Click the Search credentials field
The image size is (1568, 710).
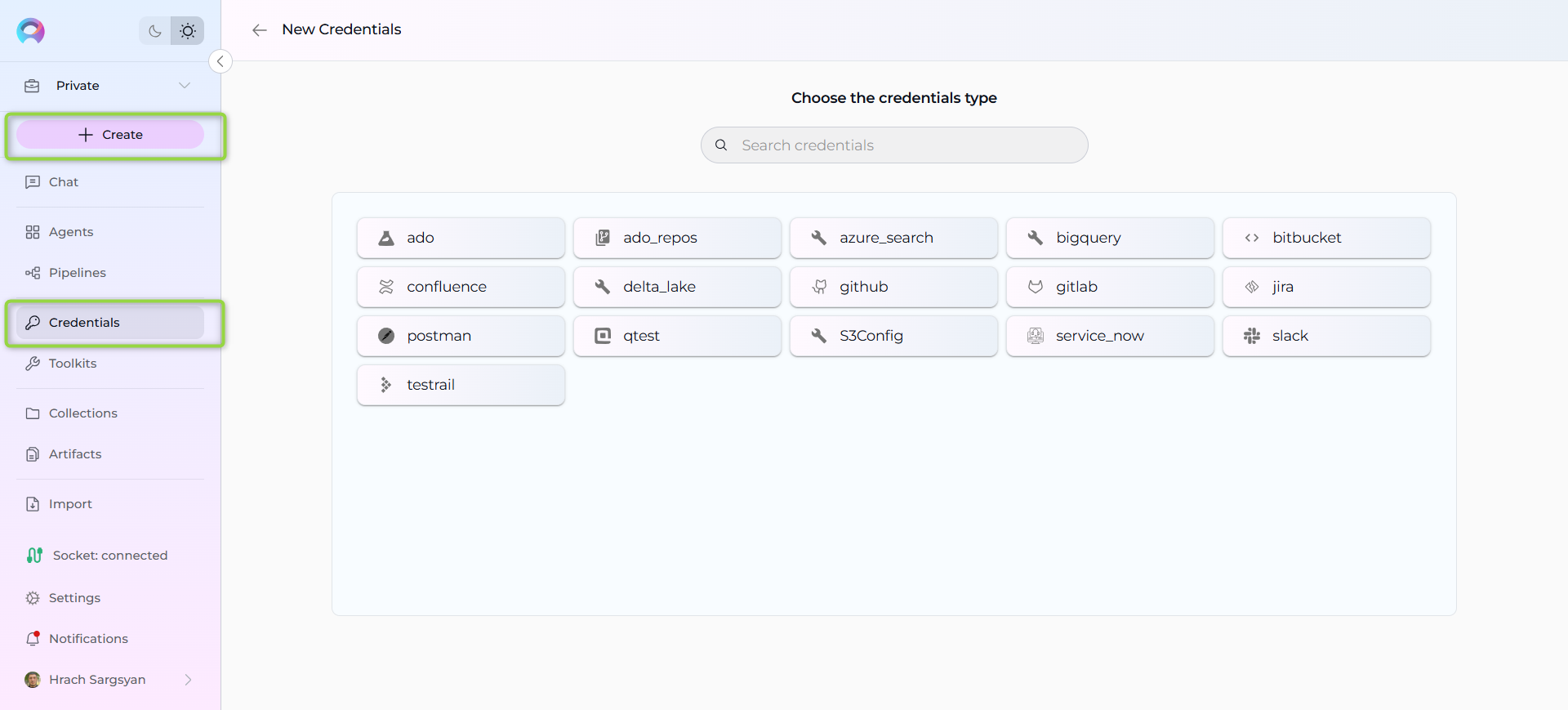click(894, 145)
